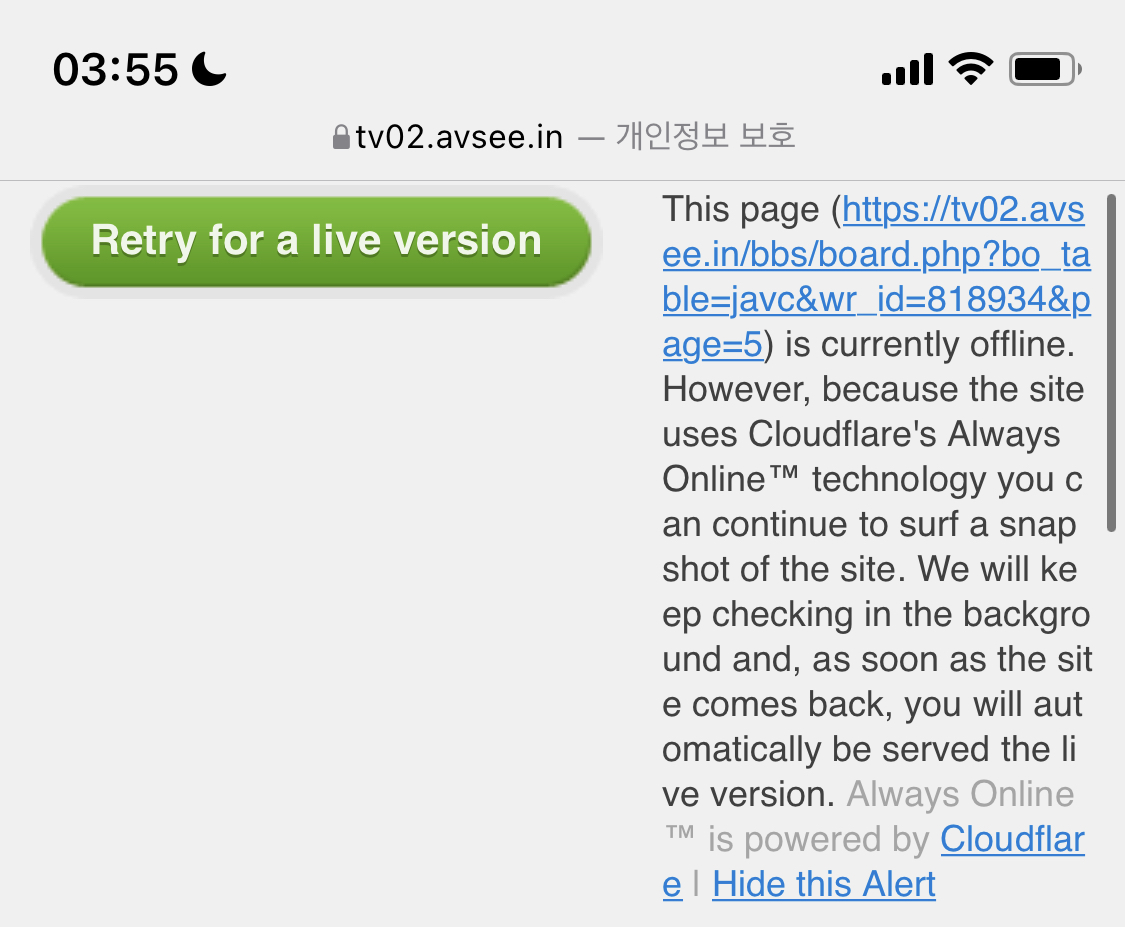Tap the 03:55 clock in status bar

[x=116, y=70]
